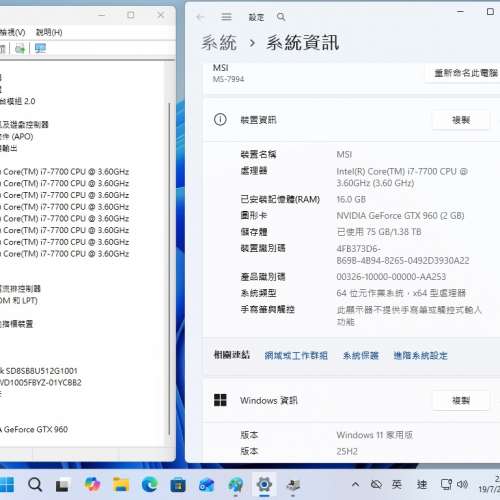Viewport: 500px width, 500px height.
Task: Open volume speaker tray icon
Action: pos(462,484)
